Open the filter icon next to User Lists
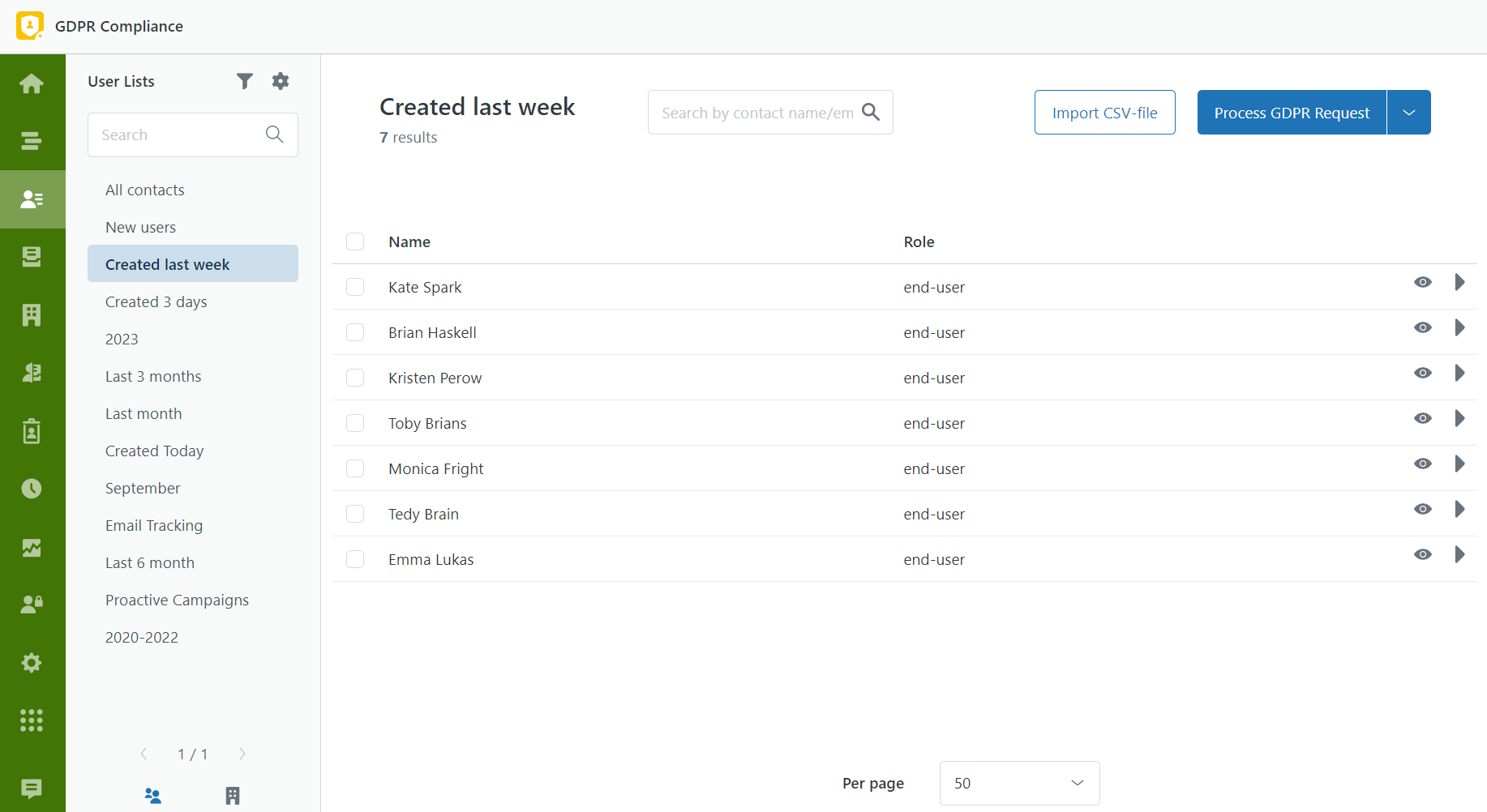1487x812 pixels. (245, 80)
